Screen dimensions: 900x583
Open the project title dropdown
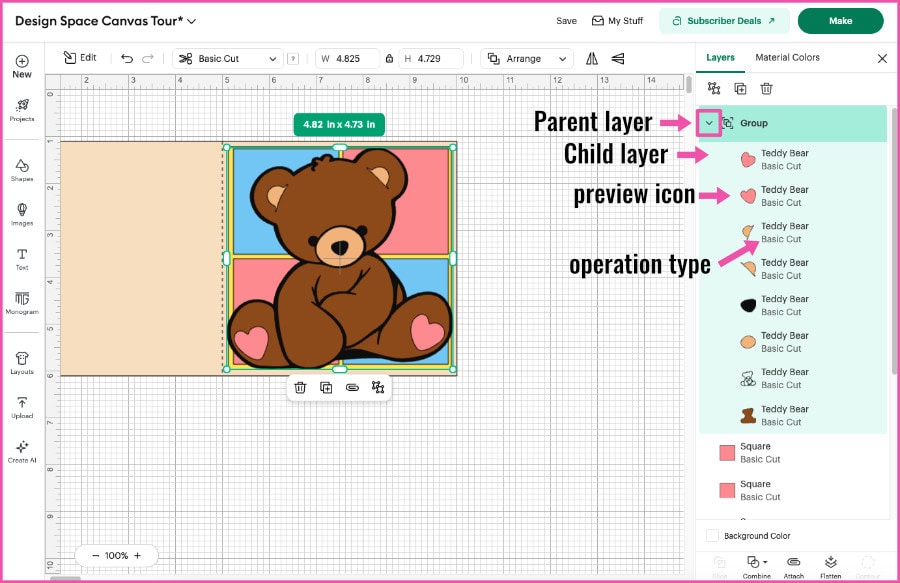click(192, 21)
